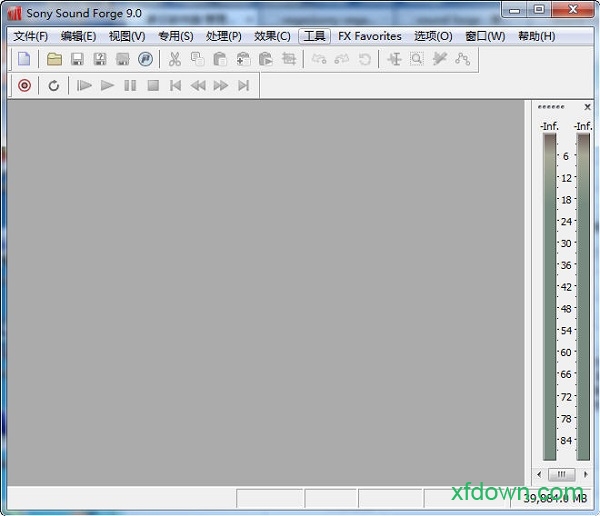Click the left channel level meter bar

click(549, 297)
